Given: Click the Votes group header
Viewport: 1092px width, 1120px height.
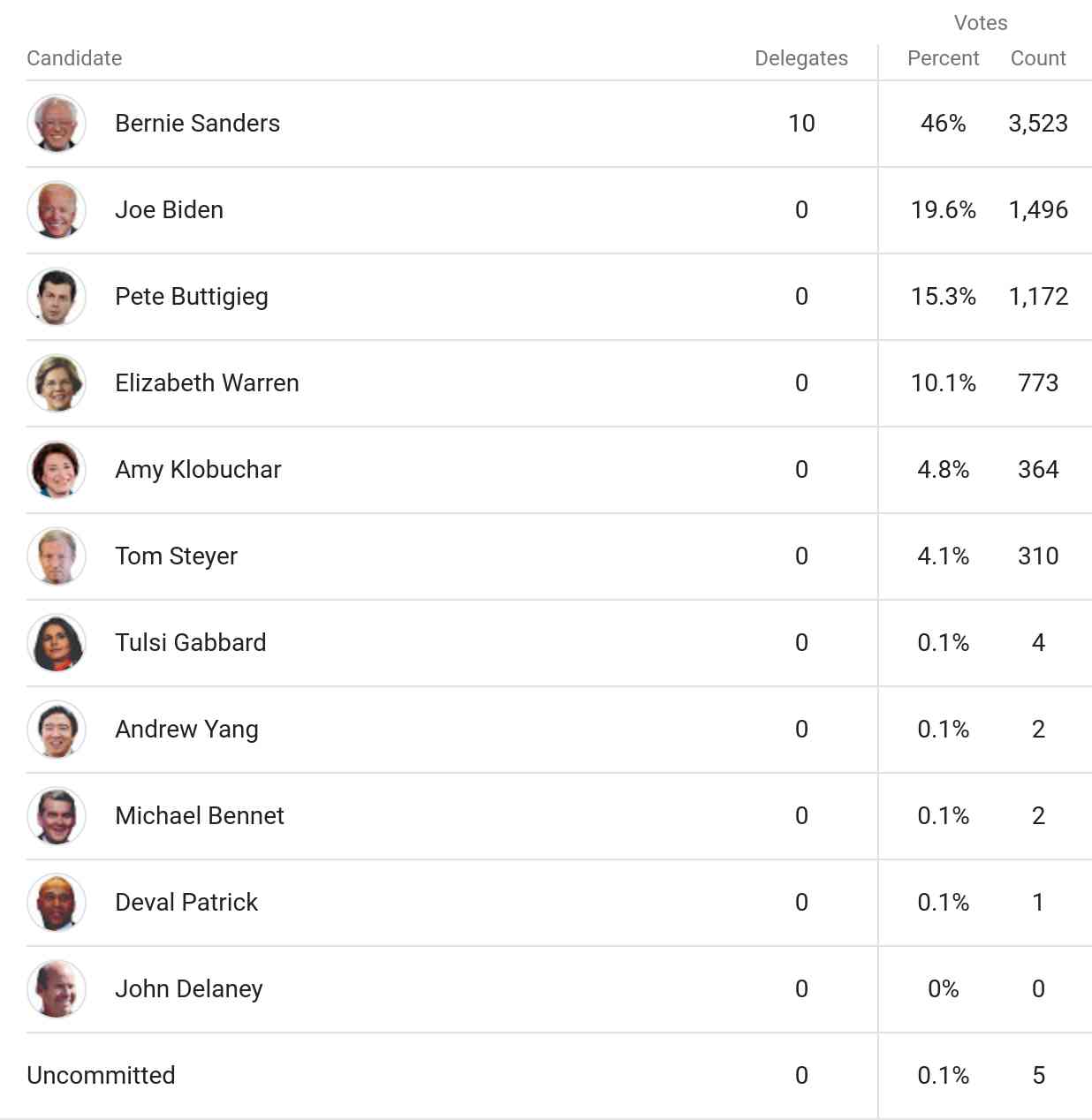Looking at the screenshot, I should click(981, 23).
